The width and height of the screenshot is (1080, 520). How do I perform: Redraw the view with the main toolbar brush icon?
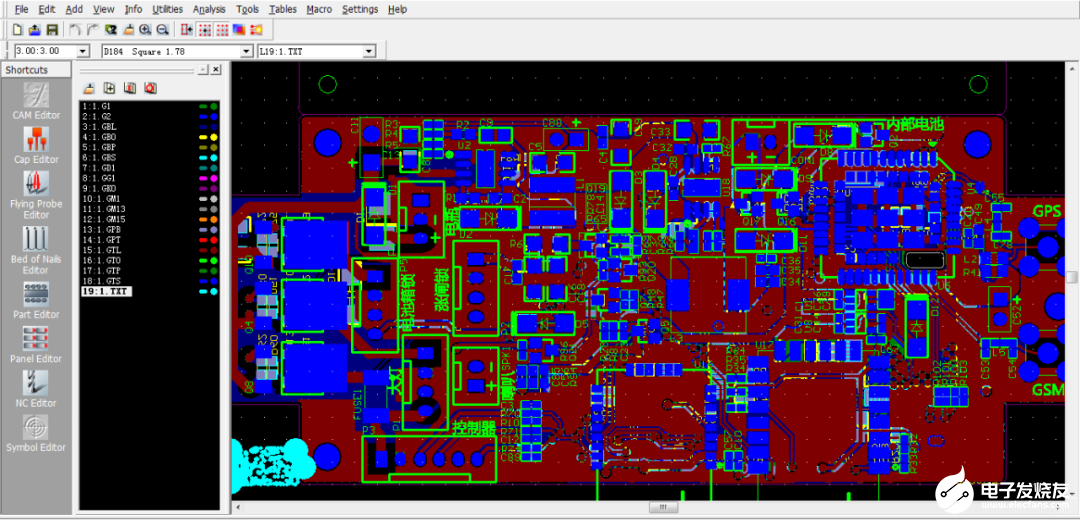coord(128,30)
